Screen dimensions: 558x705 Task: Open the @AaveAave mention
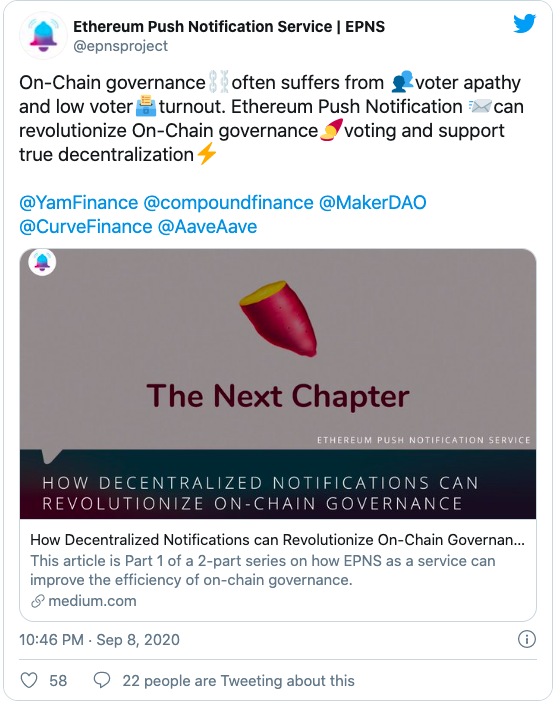(207, 227)
